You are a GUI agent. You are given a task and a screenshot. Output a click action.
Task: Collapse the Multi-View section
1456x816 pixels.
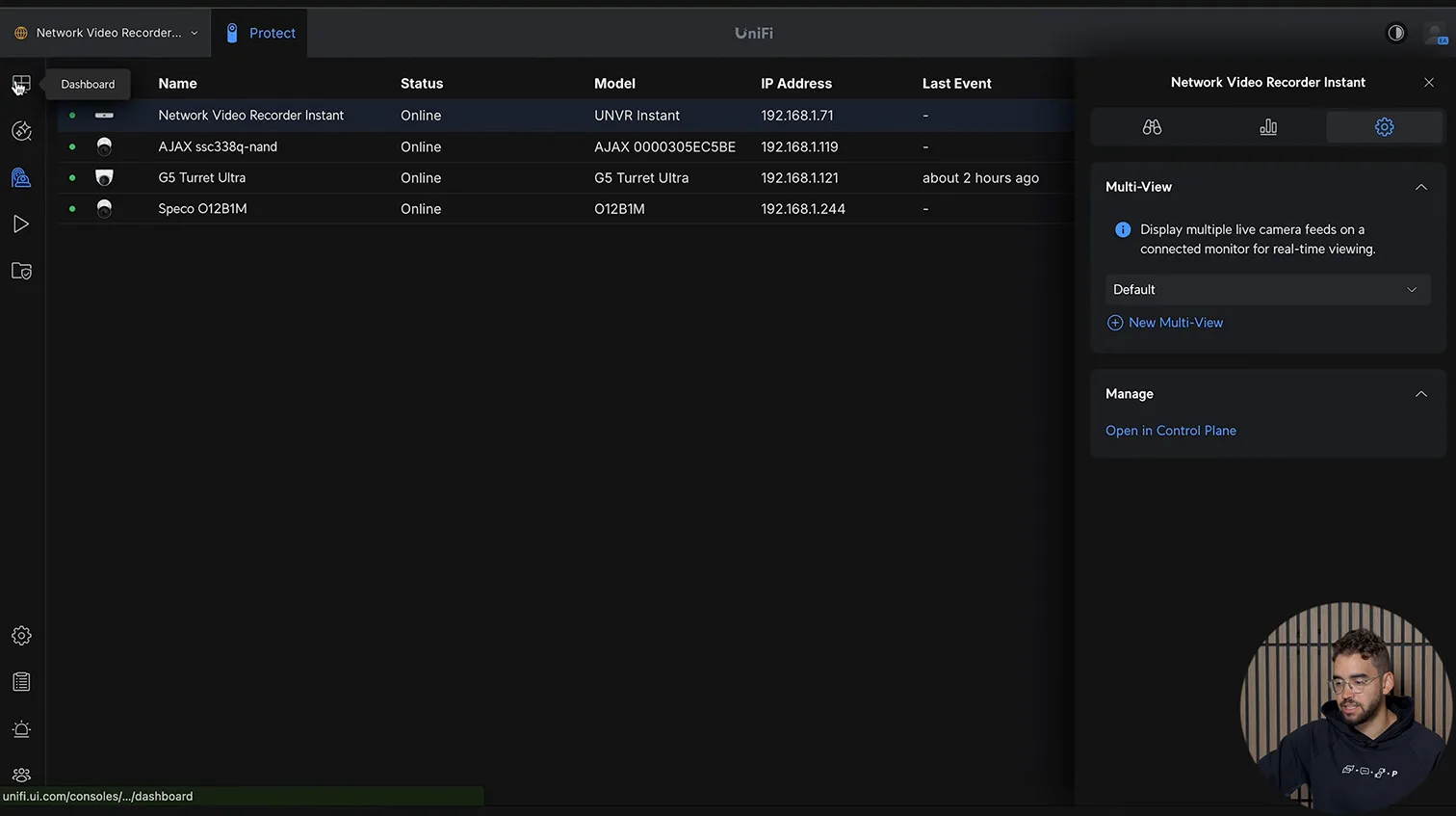point(1420,187)
